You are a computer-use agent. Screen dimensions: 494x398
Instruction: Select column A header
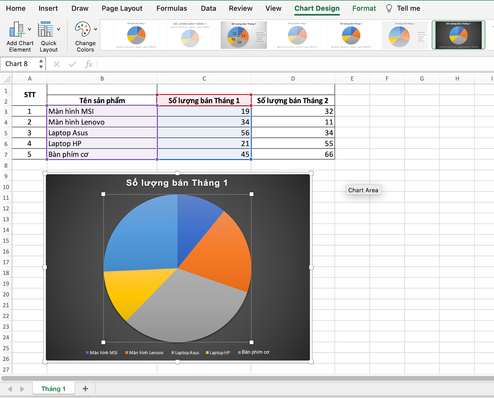(x=30, y=79)
